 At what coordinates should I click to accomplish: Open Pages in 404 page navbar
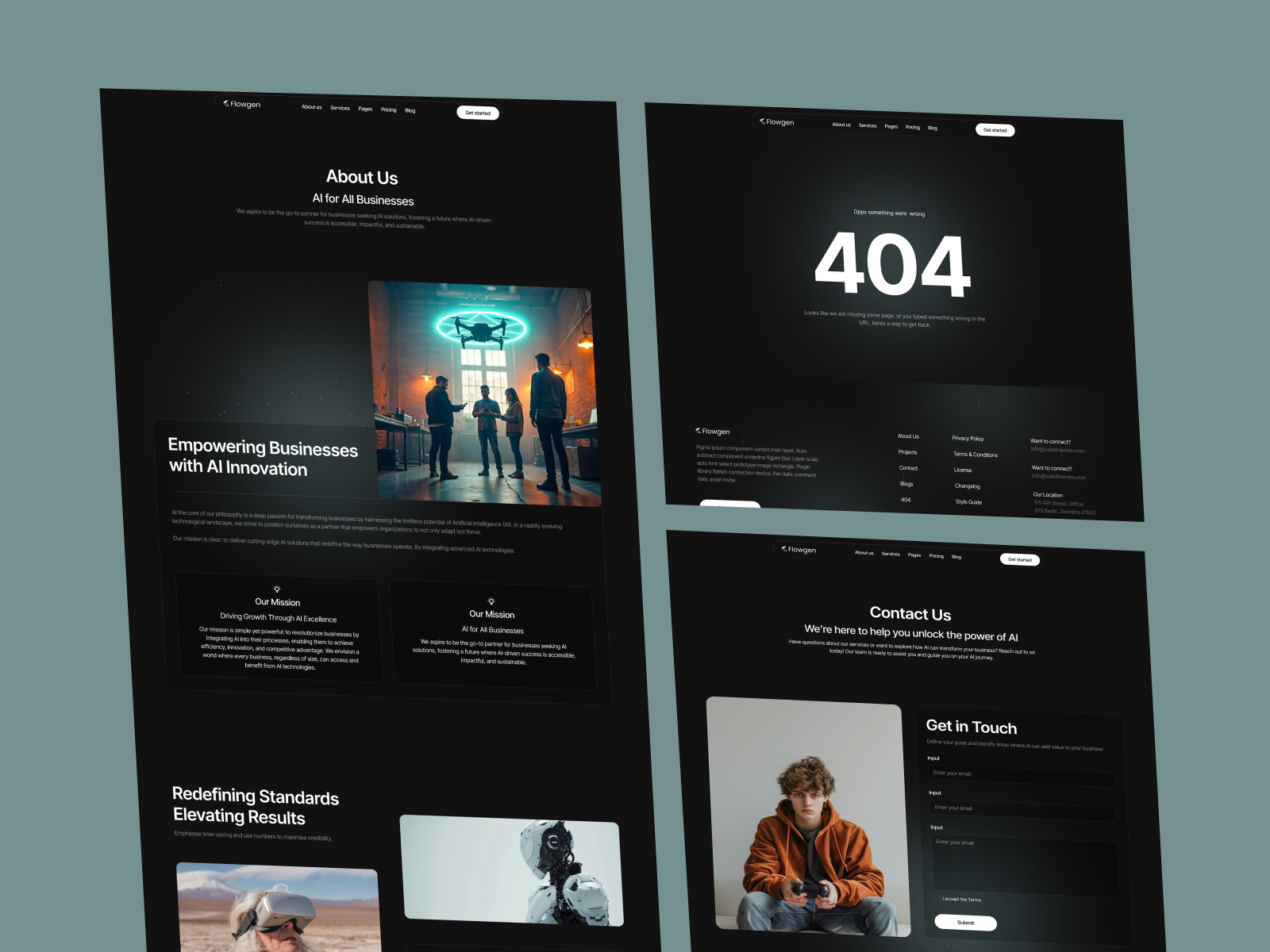[891, 126]
